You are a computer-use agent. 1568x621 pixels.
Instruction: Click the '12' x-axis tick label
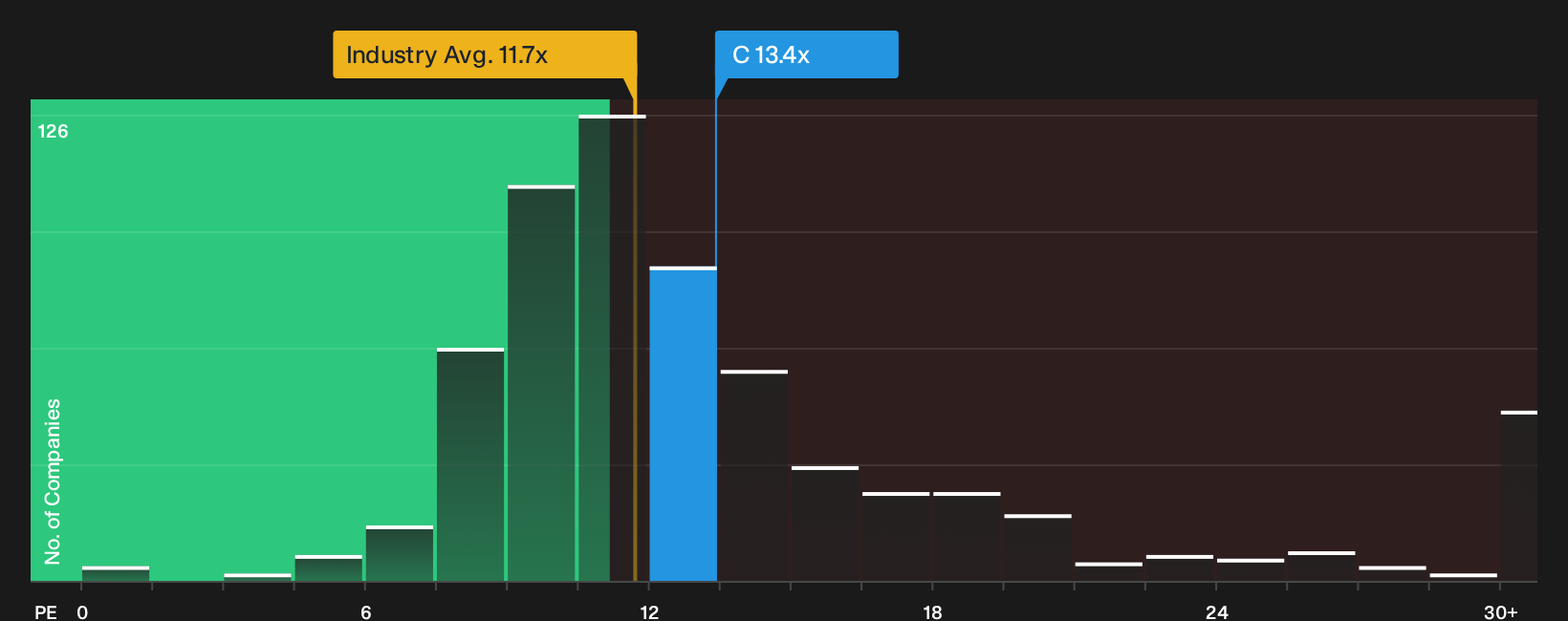(649, 612)
